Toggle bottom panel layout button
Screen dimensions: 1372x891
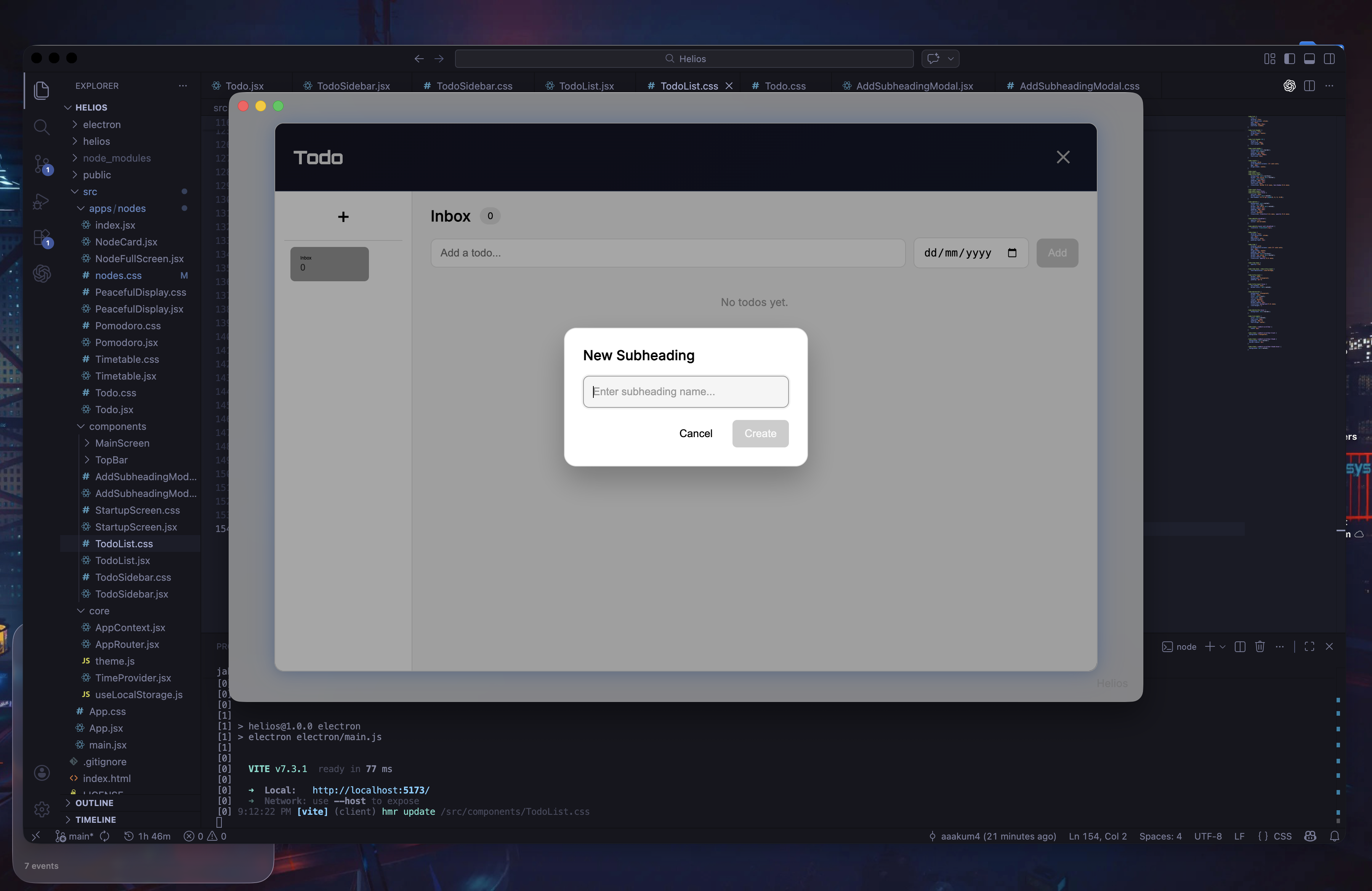[x=1309, y=58]
